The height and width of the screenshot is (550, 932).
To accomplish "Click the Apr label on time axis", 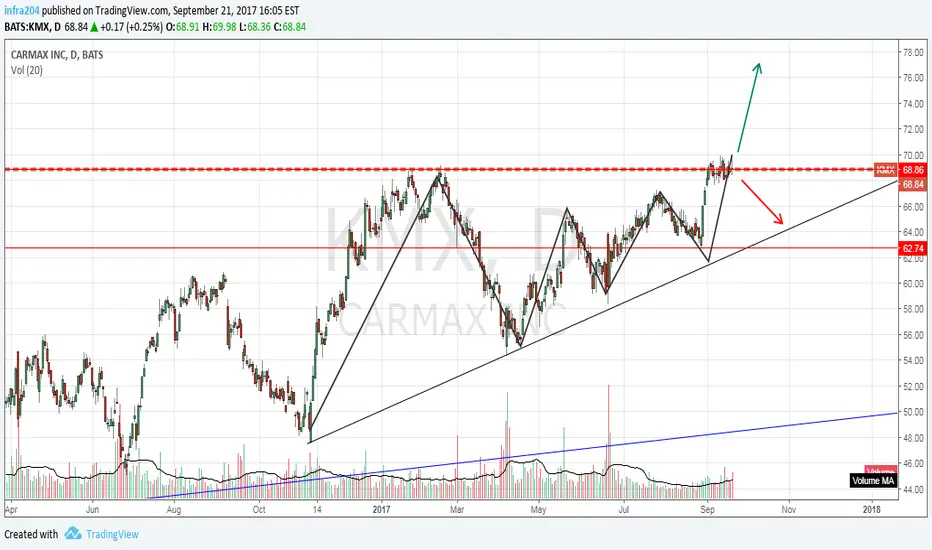I will tap(11, 510).
